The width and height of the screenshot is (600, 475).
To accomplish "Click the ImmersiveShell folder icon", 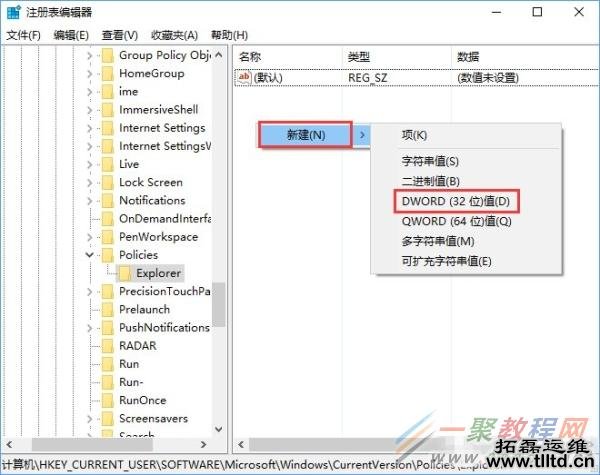I will click(x=108, y=110).
